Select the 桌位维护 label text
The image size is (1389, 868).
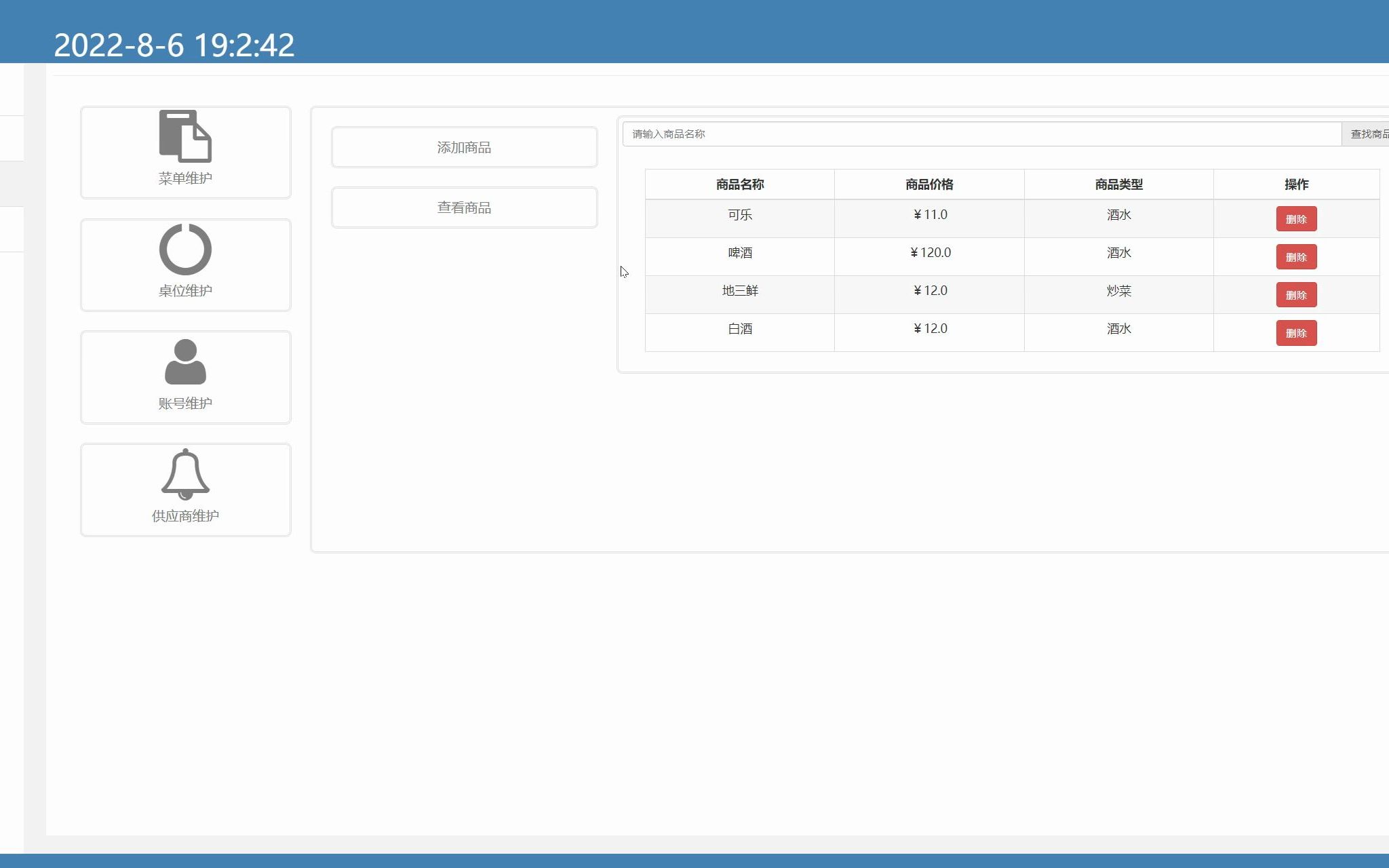[x=185, y=291]
